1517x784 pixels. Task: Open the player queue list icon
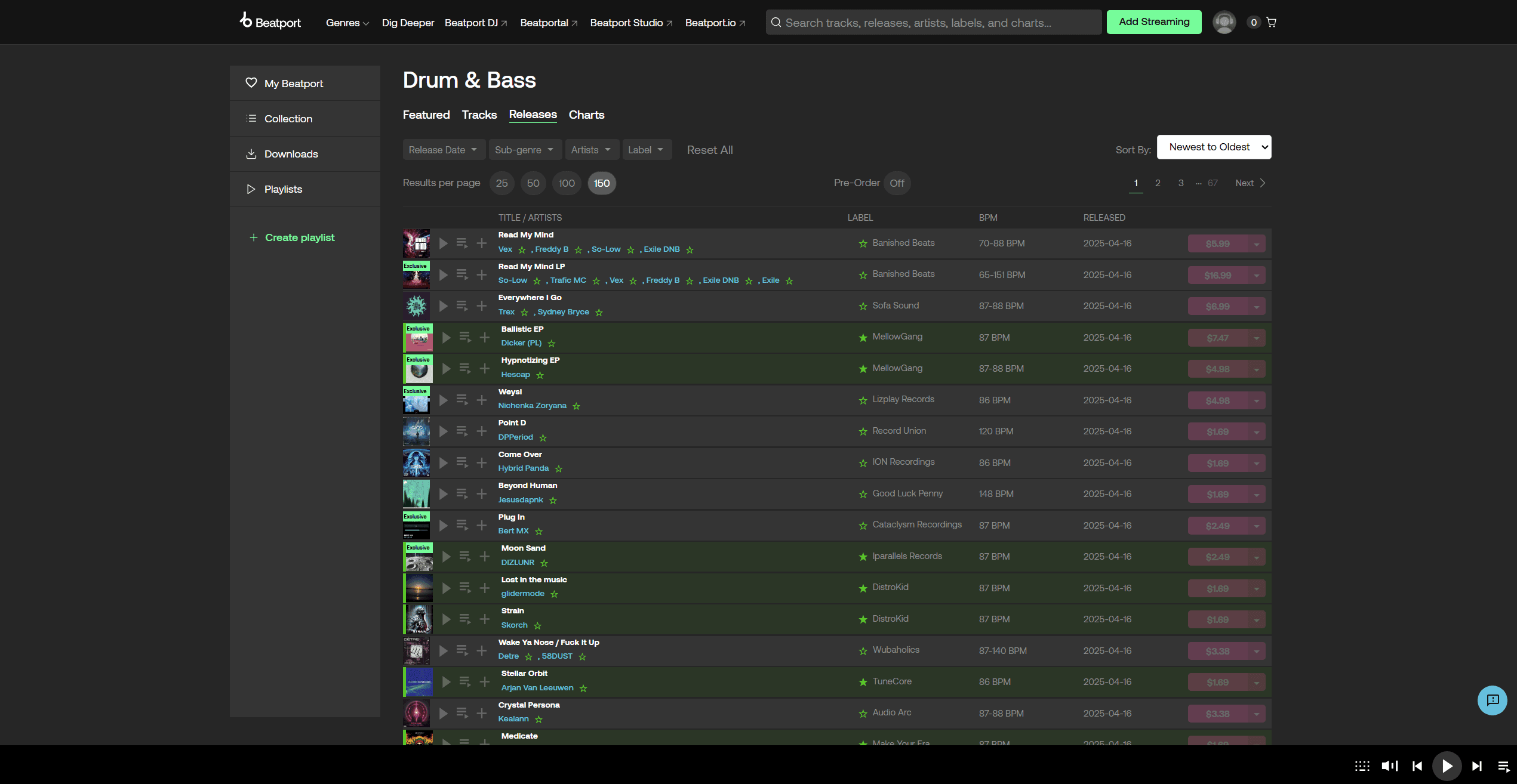1504,766
